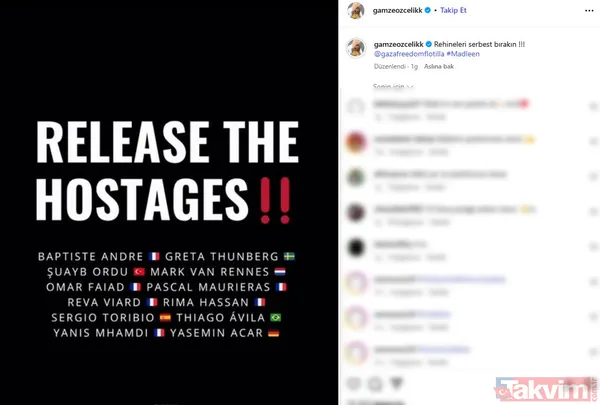This screenshot has height=405, width=600.
Task: Click the Takvim watermark logo
Action: (545, 390)
